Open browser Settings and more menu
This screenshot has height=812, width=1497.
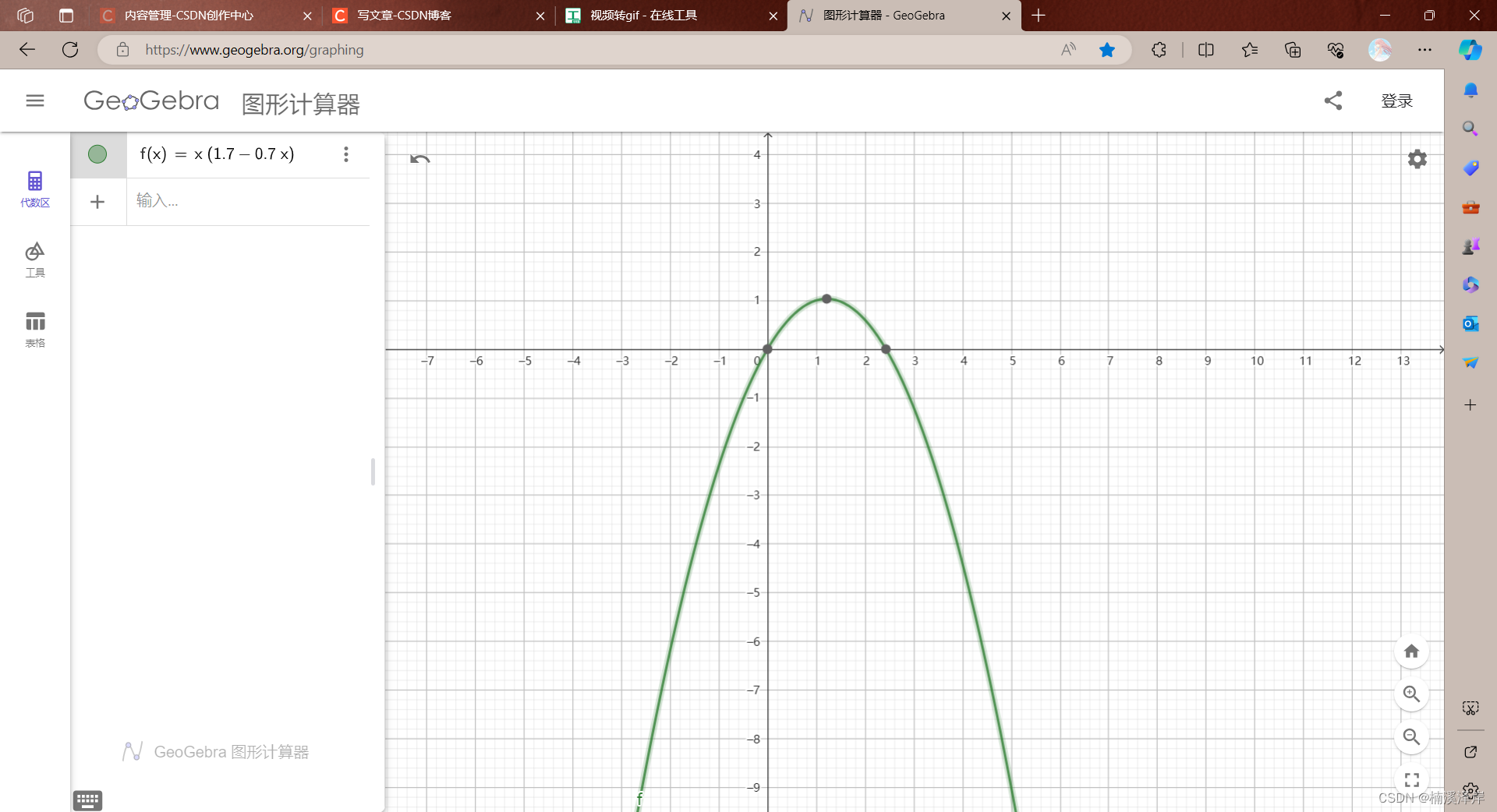tap(1424, 50)
